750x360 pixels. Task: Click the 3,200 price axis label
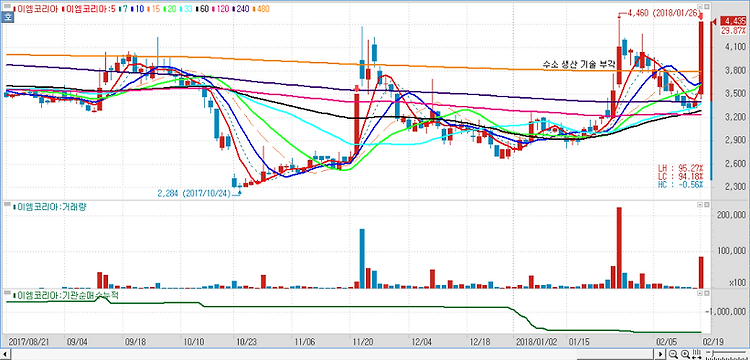(x=735, y=117)
